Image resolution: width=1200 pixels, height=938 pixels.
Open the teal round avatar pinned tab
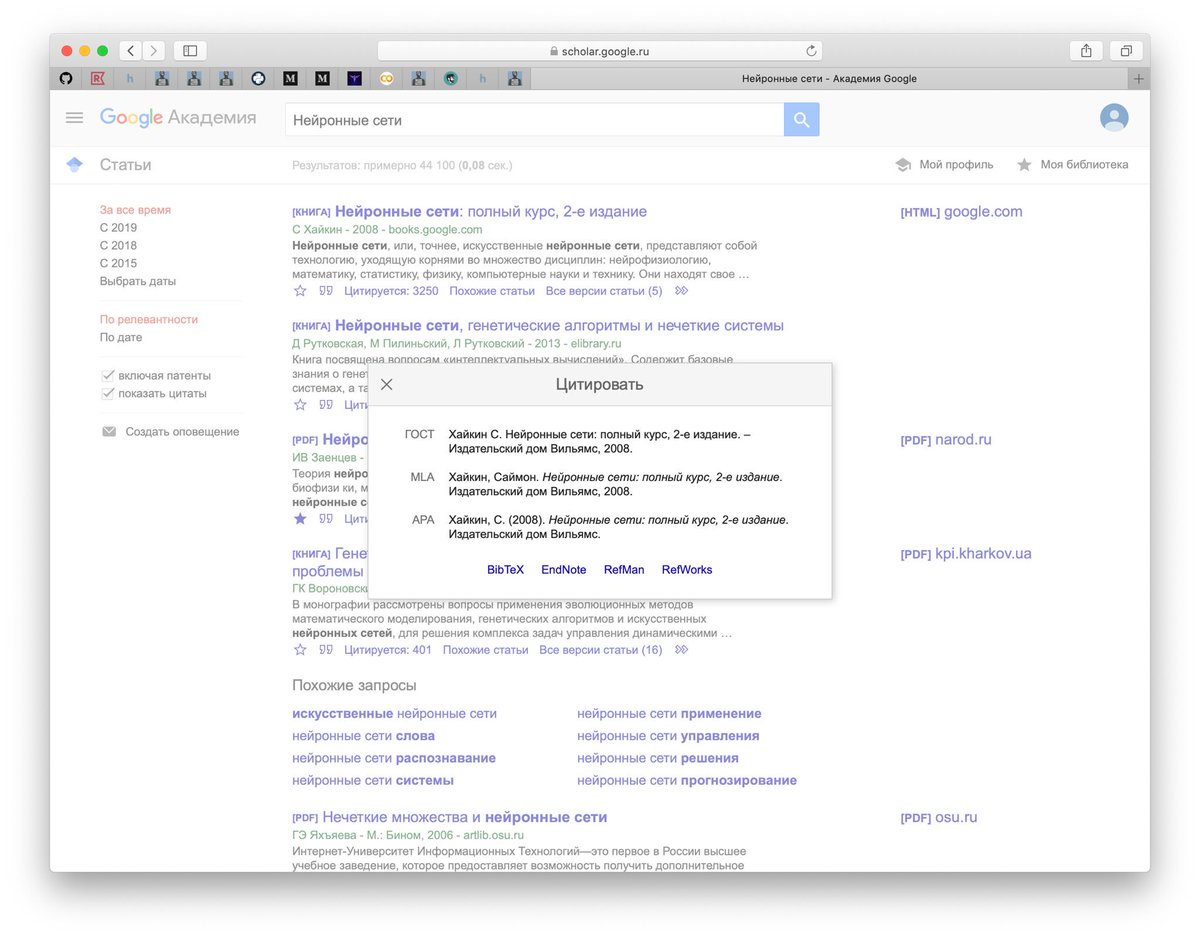[x=451, y=78]
